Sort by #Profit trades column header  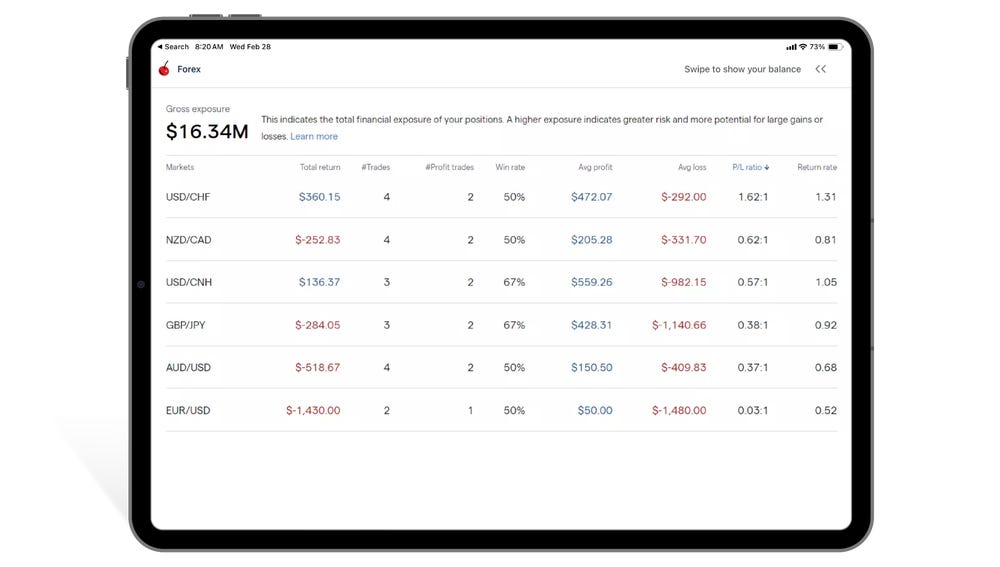(450, 167)
